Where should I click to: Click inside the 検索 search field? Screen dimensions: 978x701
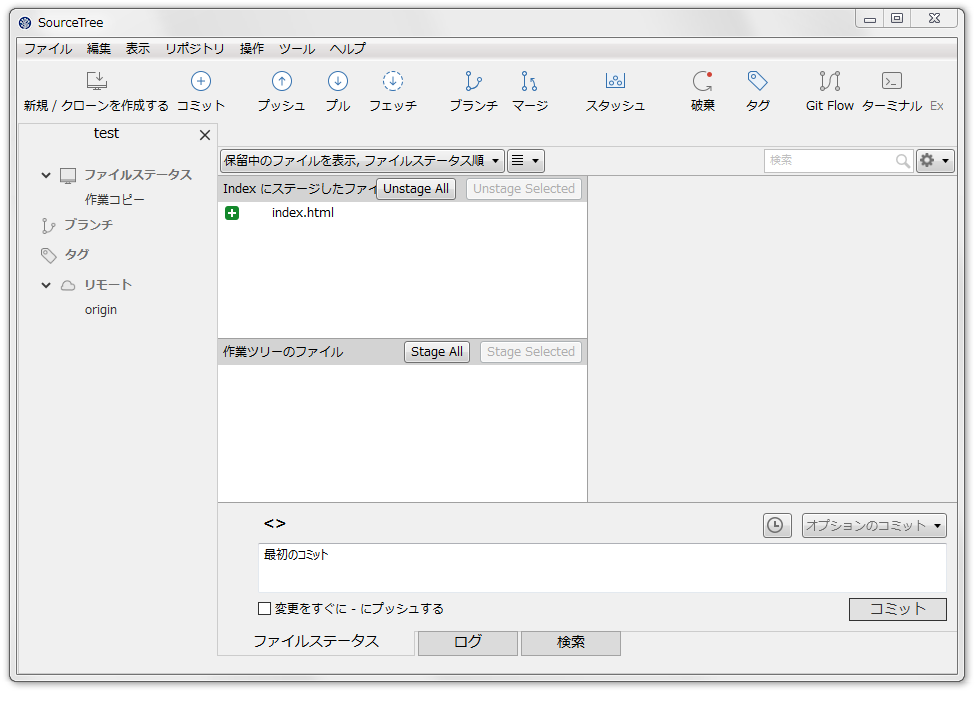coord(838,160)
